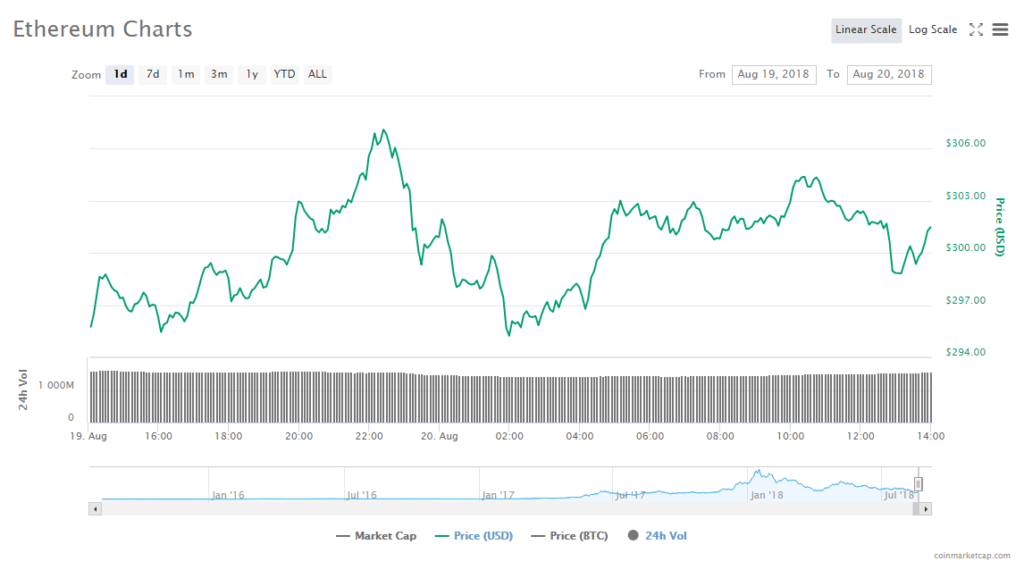The image size is (1024, 578).
Task: Click navigator scrollbar left arrow
Action: click(96, 509)
